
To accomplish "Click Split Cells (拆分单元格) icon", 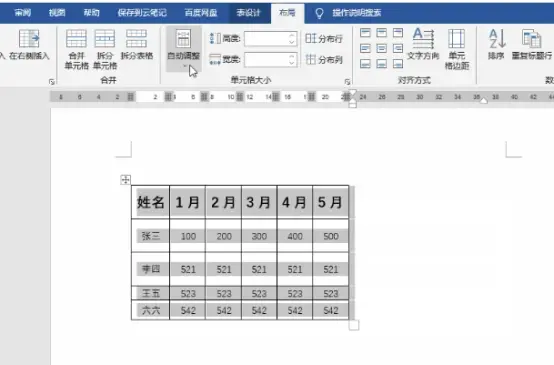I will (105, 39).
